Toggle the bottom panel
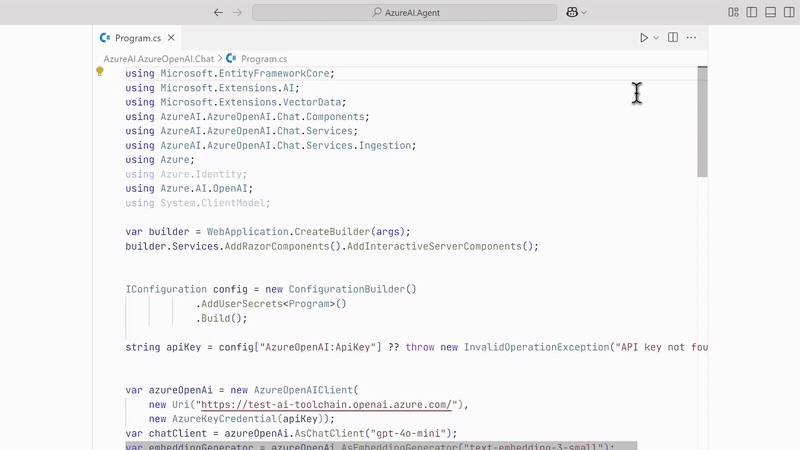 [770, 12]
